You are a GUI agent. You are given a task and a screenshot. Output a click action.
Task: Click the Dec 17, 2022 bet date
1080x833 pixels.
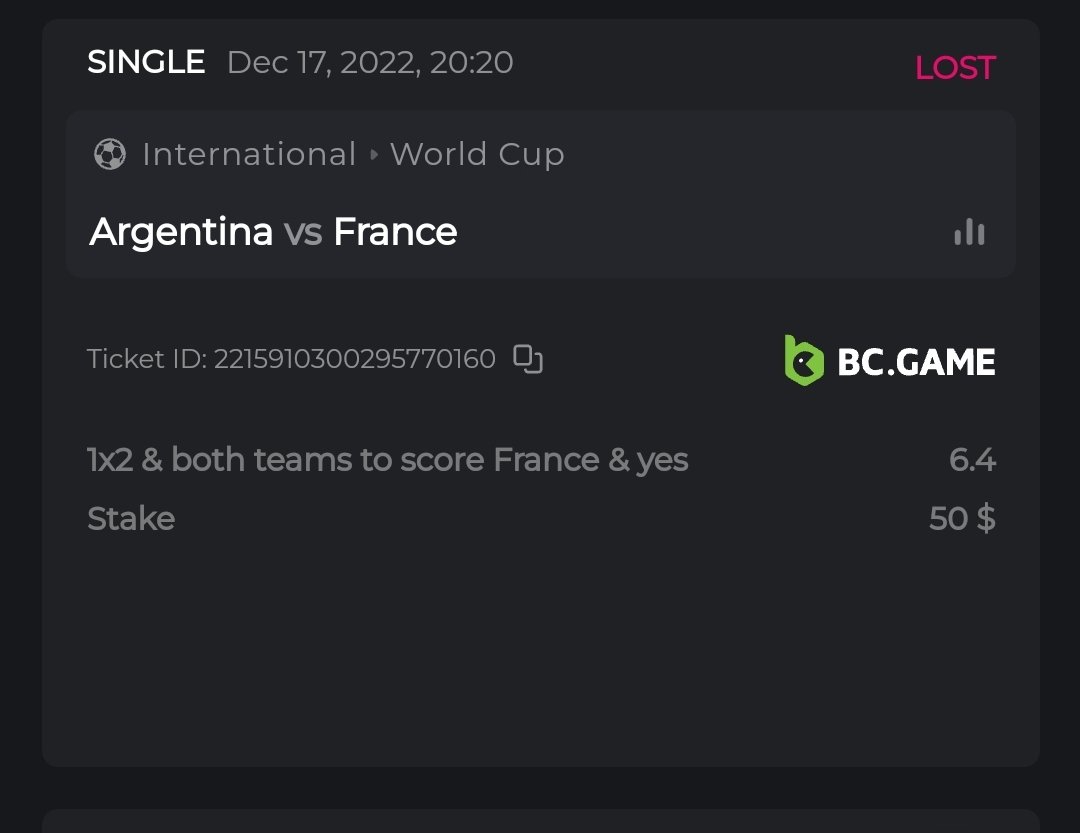[x=370, y=62]
